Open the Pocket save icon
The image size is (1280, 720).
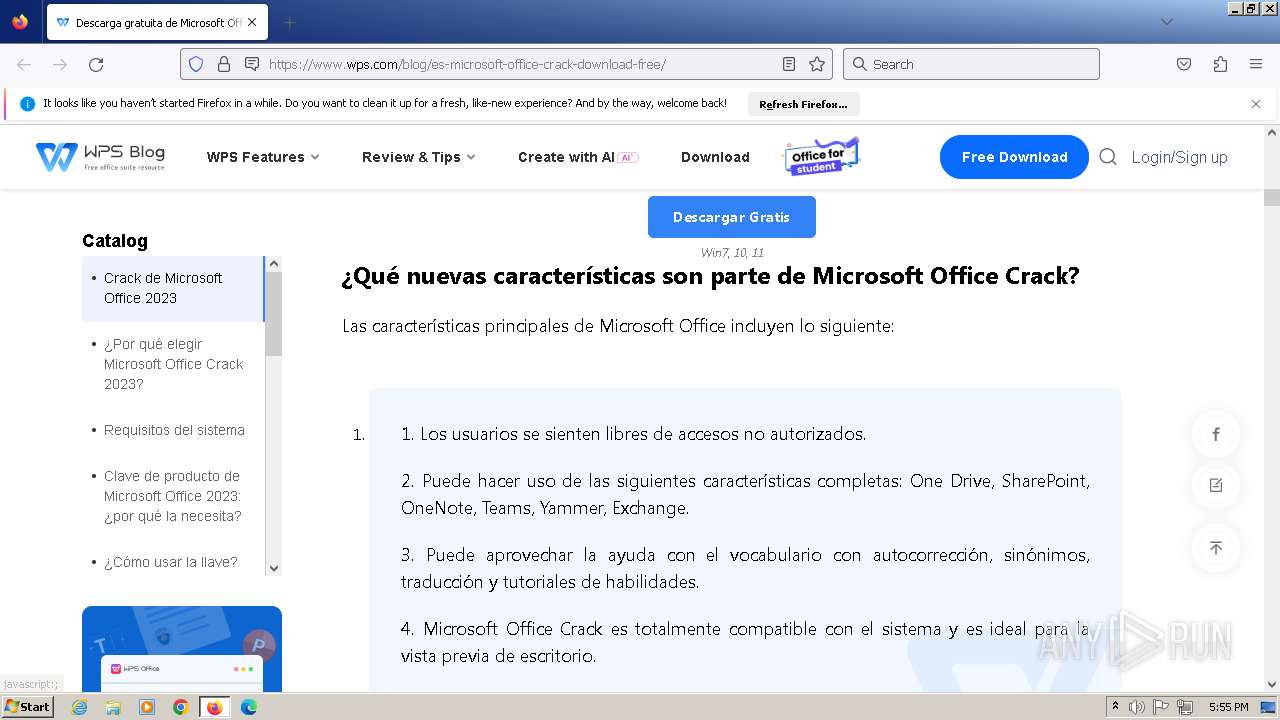[x=1184, y=64]
